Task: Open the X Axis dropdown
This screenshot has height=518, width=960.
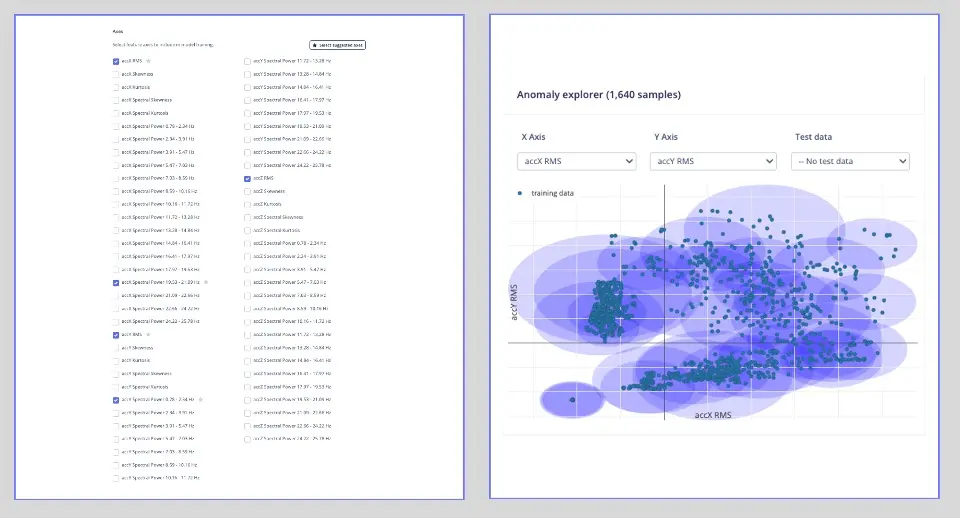Action: tap(577, 161)
